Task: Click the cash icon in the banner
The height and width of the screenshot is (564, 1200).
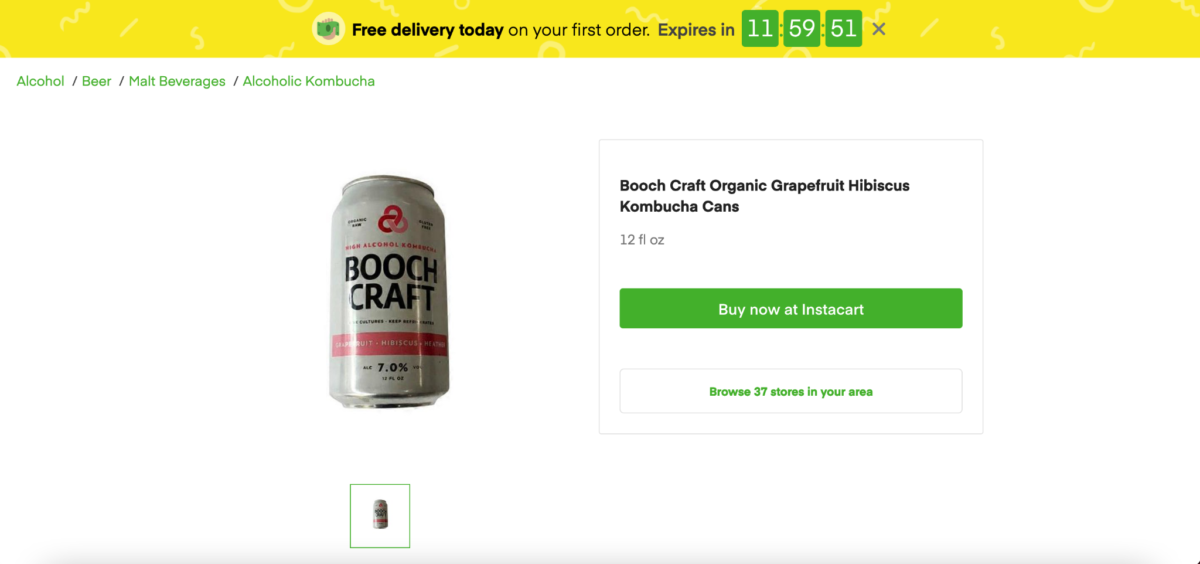Action: pyautogui.click(x=327, y=29)
